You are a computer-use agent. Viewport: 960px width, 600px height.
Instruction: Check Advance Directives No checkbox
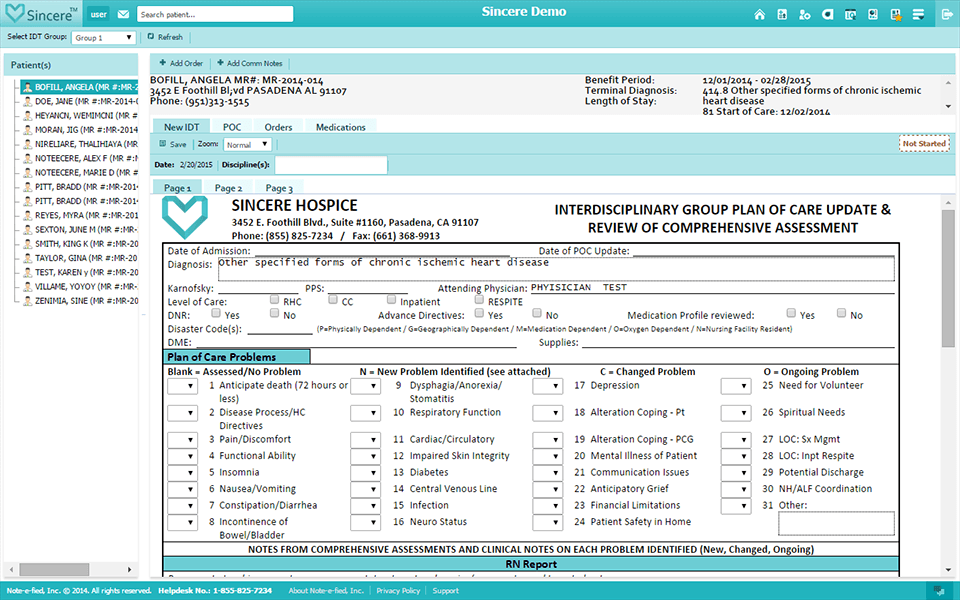pyautogui.click(x=537, y=313)
